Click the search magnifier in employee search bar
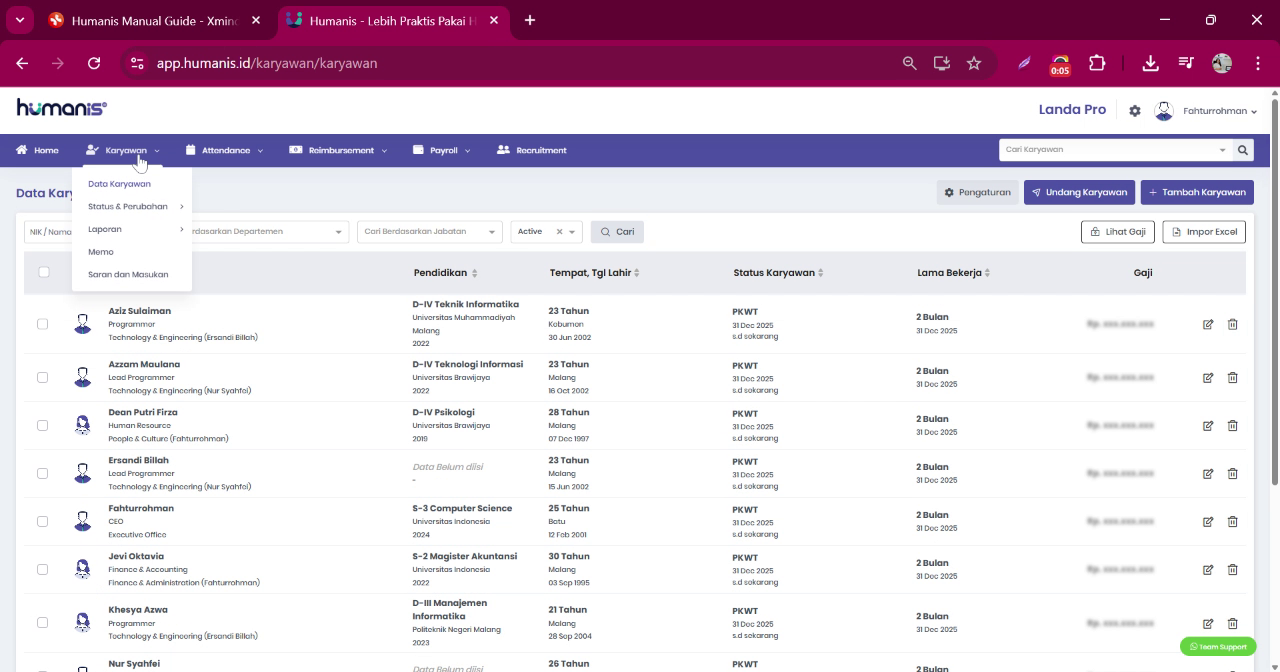Viewport: 1280px width, 672px height. [1243, 150]
